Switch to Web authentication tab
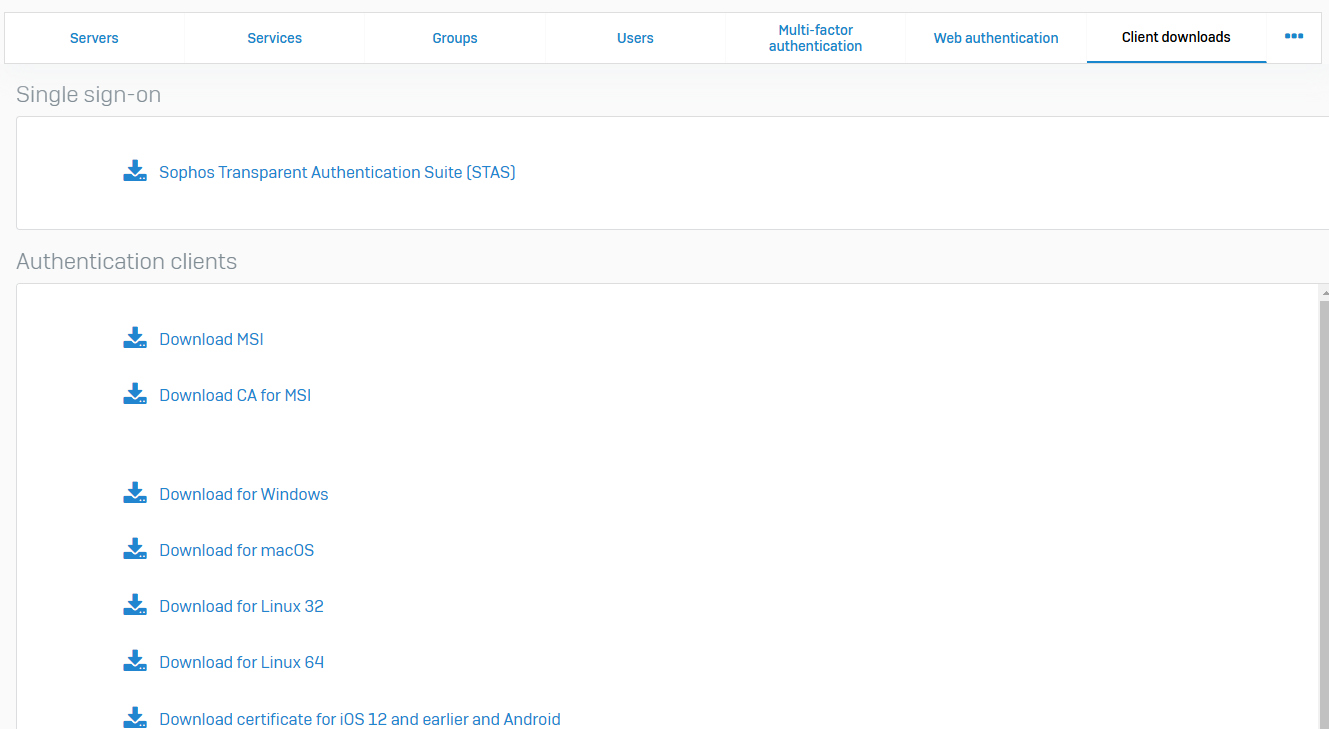 996,38
